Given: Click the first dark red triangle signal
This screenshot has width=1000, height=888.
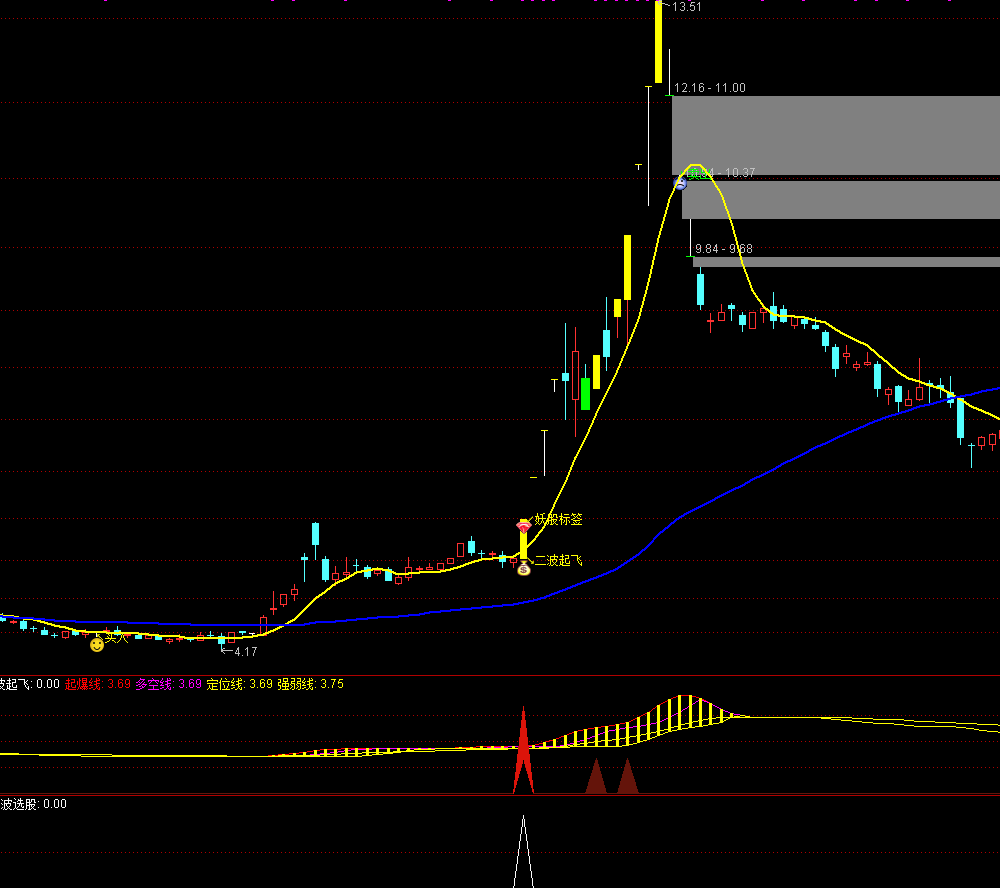Looking at the screenshot, I should 596,778.
